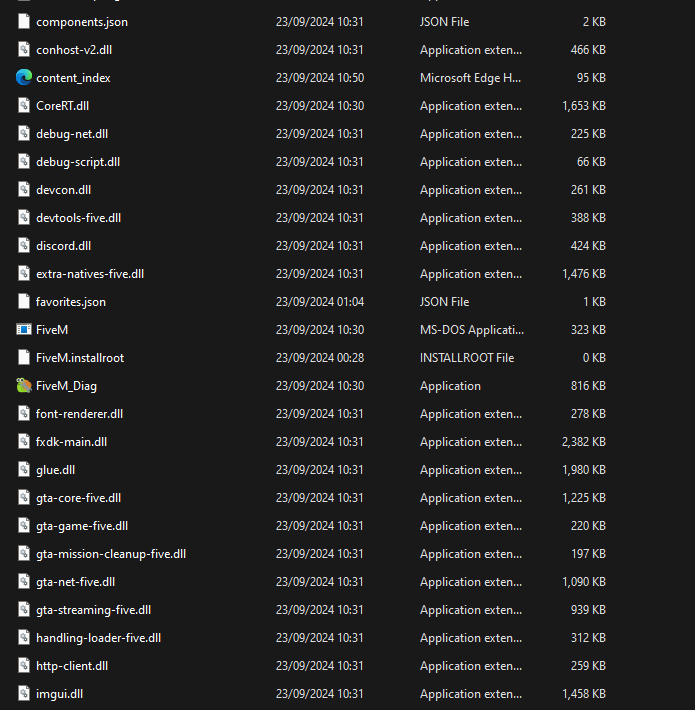
Task: Click the conhost-v2.dll file name
Action: coord(74,50)
